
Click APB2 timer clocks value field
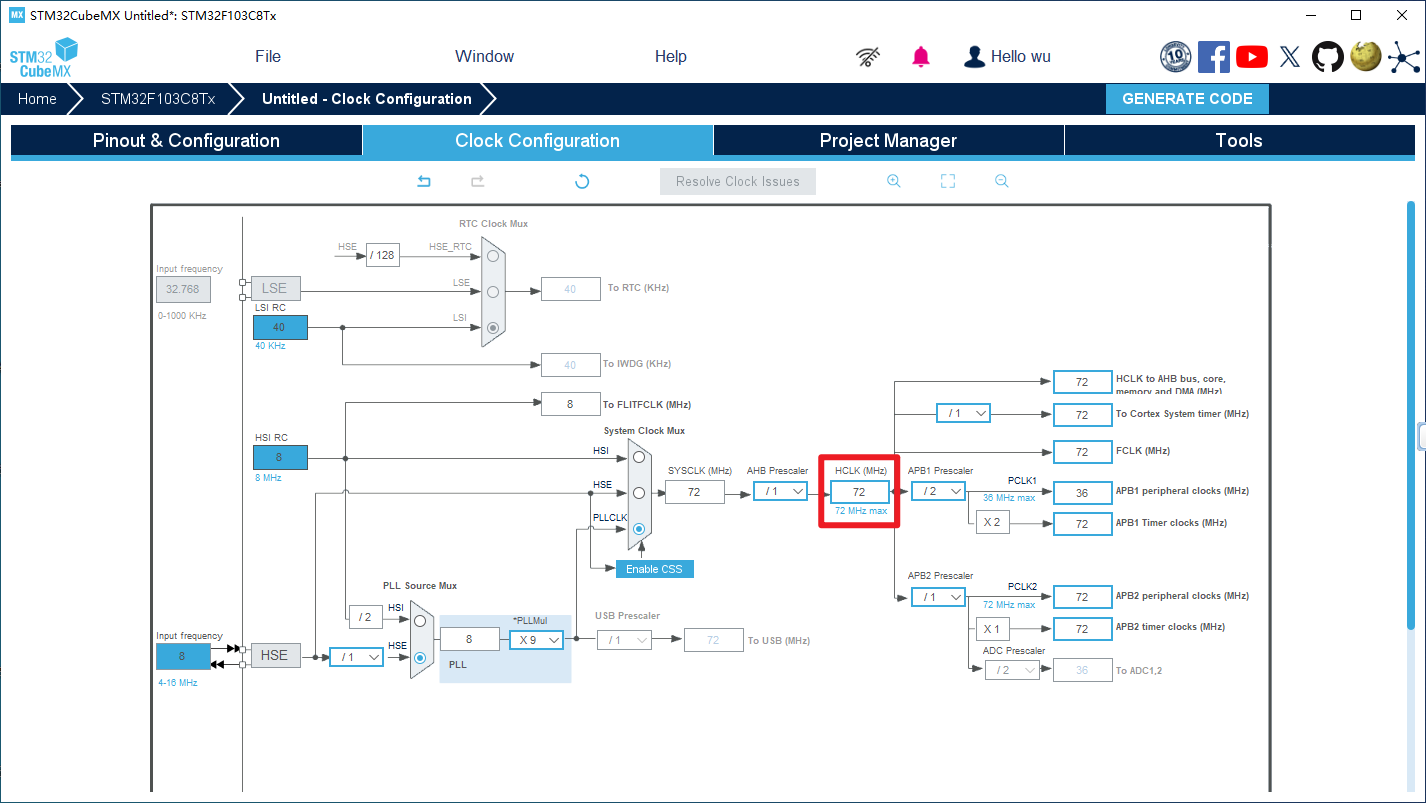tap(1082, 629)
